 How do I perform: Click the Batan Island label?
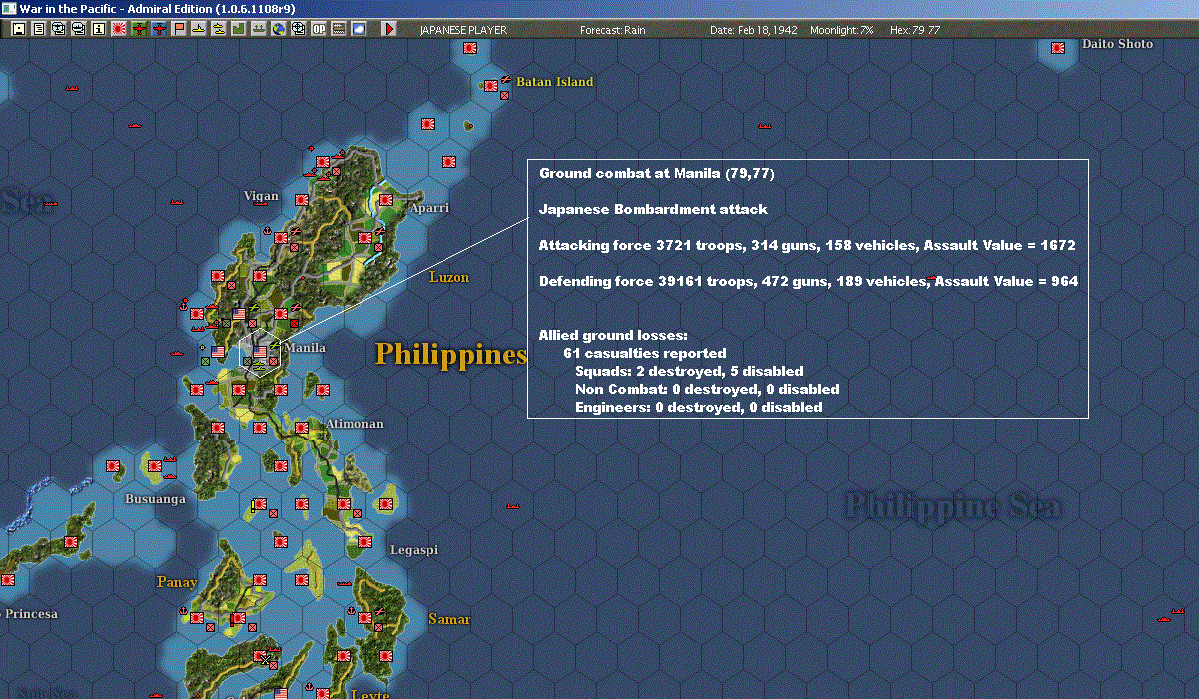554,81
